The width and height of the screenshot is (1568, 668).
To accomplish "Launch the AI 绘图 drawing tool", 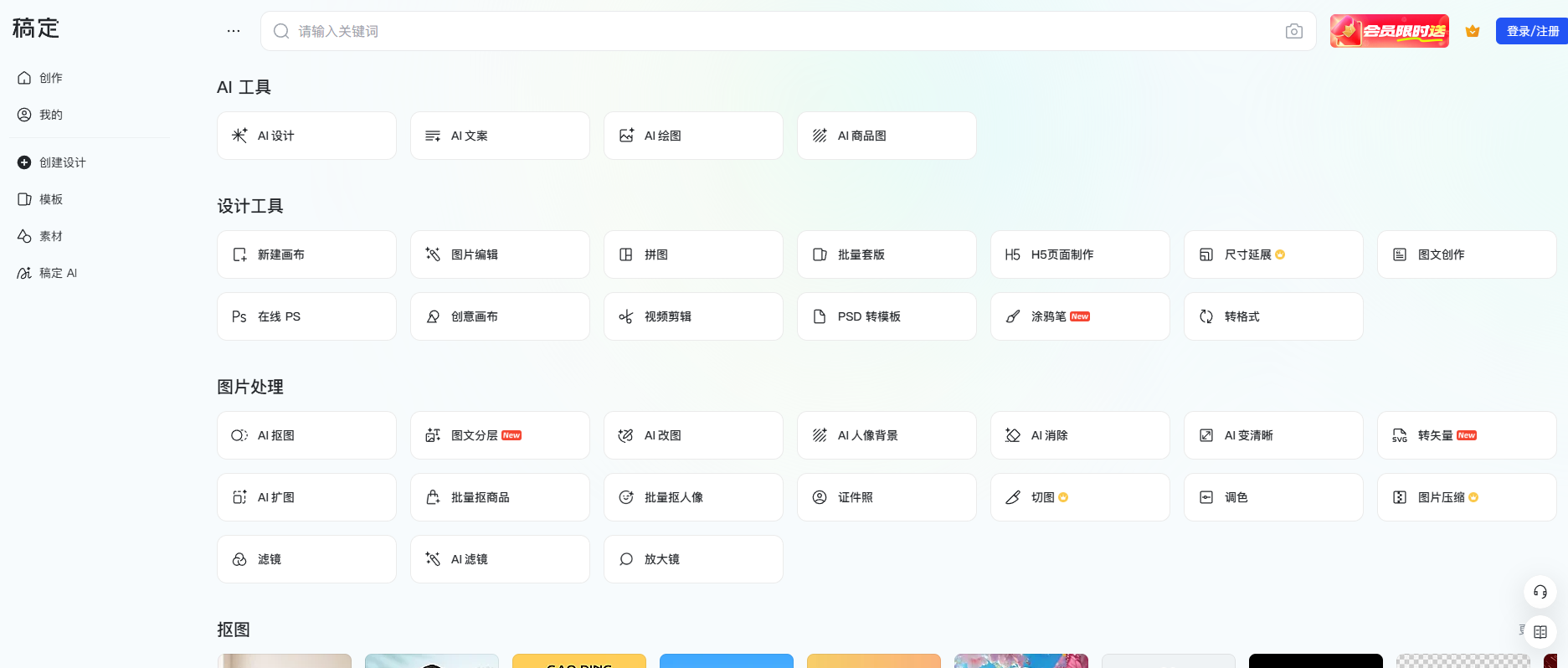I will (x=693, y=136).
